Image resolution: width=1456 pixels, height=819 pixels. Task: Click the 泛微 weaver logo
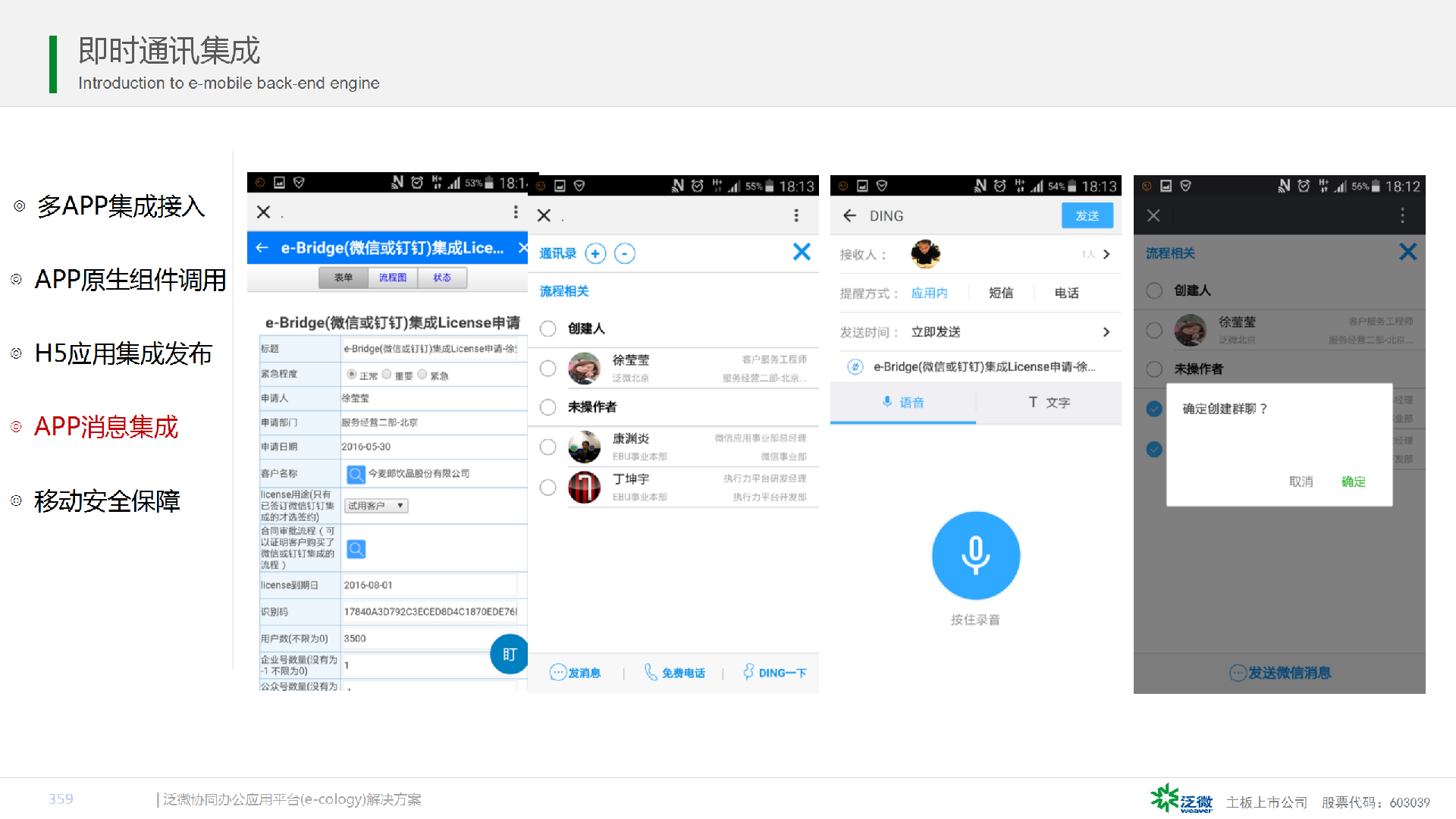tap(1181, 799)
